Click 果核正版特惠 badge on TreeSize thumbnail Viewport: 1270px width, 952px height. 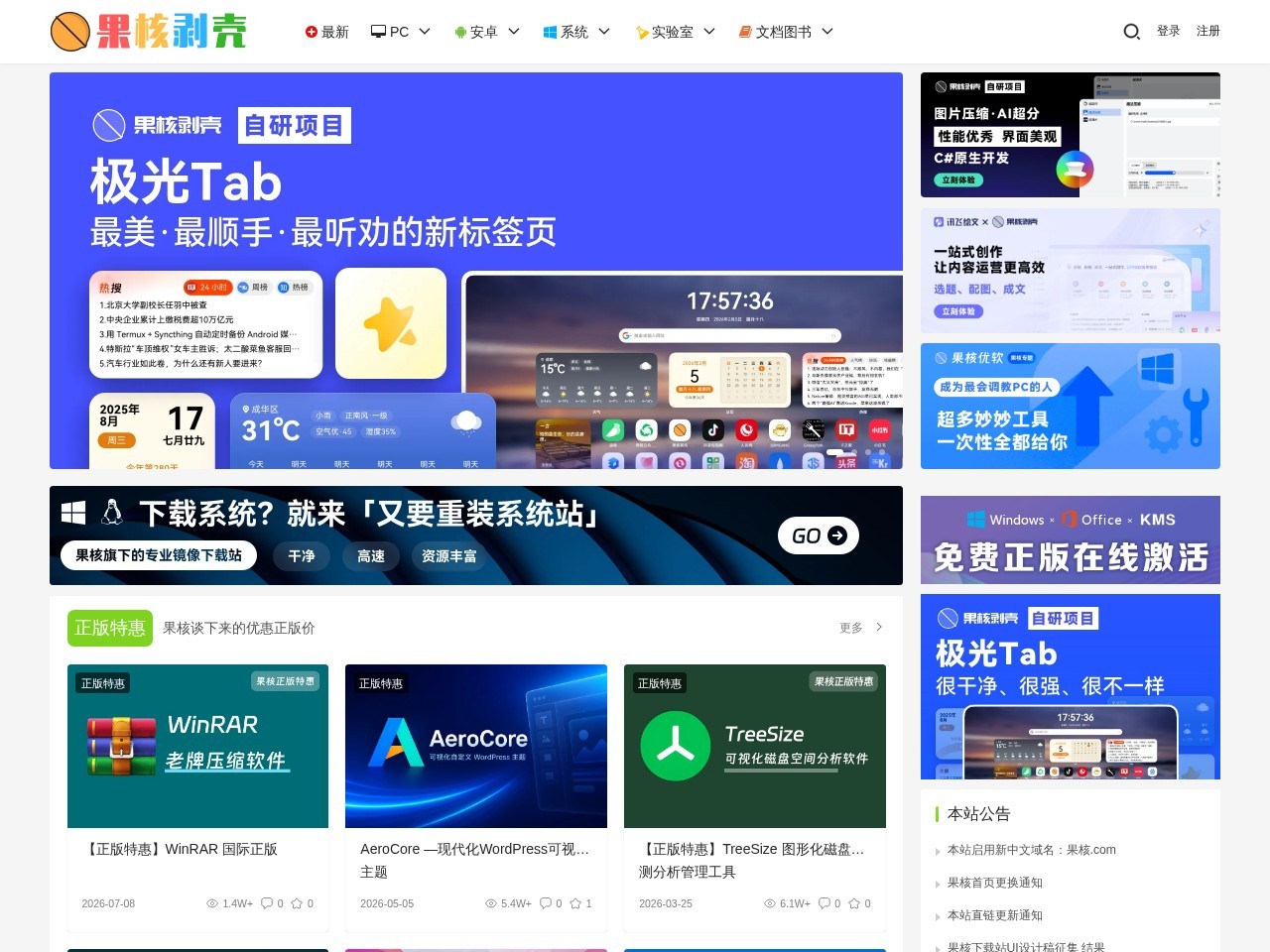tap(844, 681)
